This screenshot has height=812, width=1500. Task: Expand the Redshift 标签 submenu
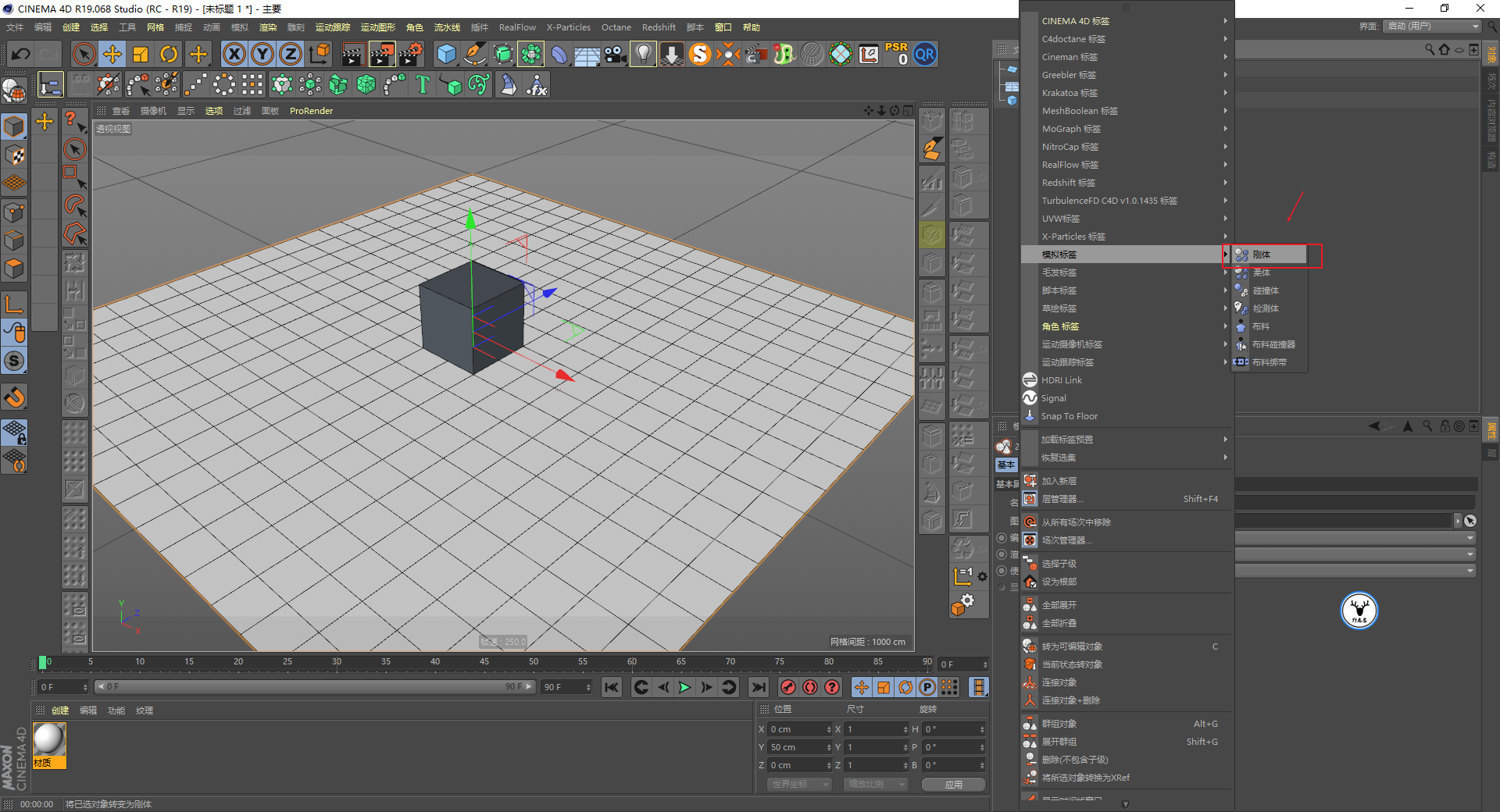tap(1127, 183)
